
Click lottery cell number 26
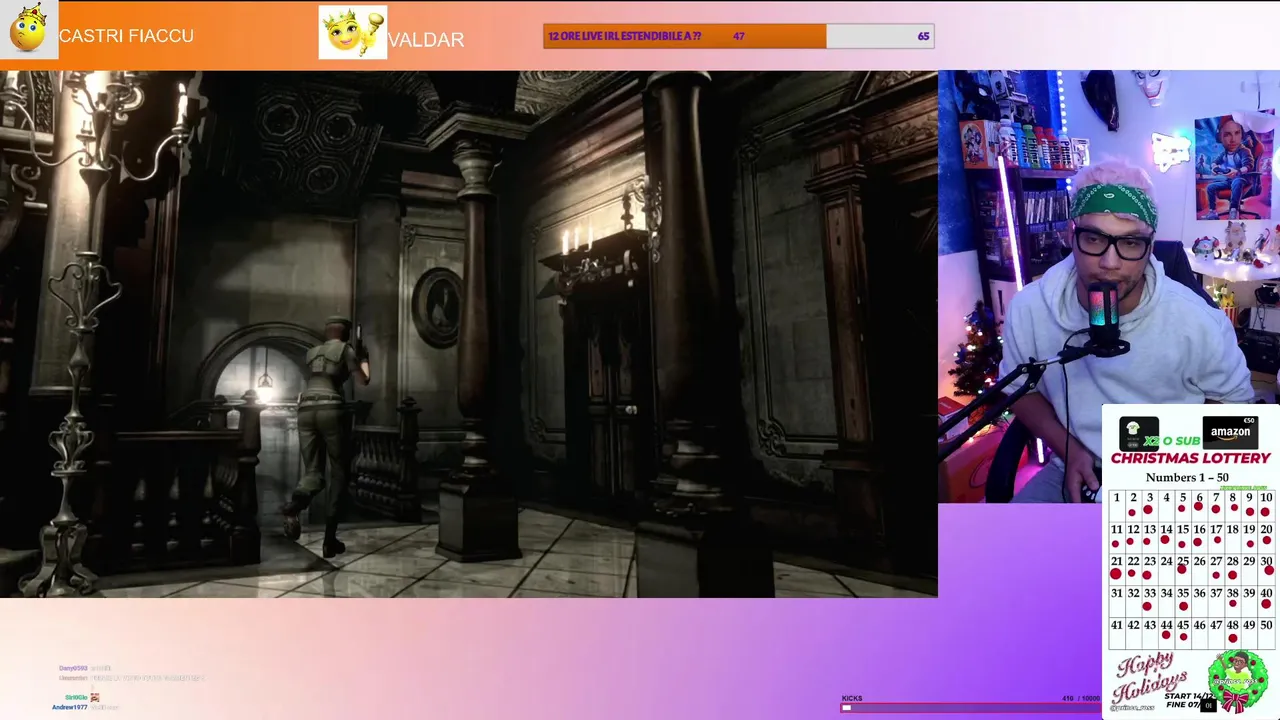[1199, 569]
